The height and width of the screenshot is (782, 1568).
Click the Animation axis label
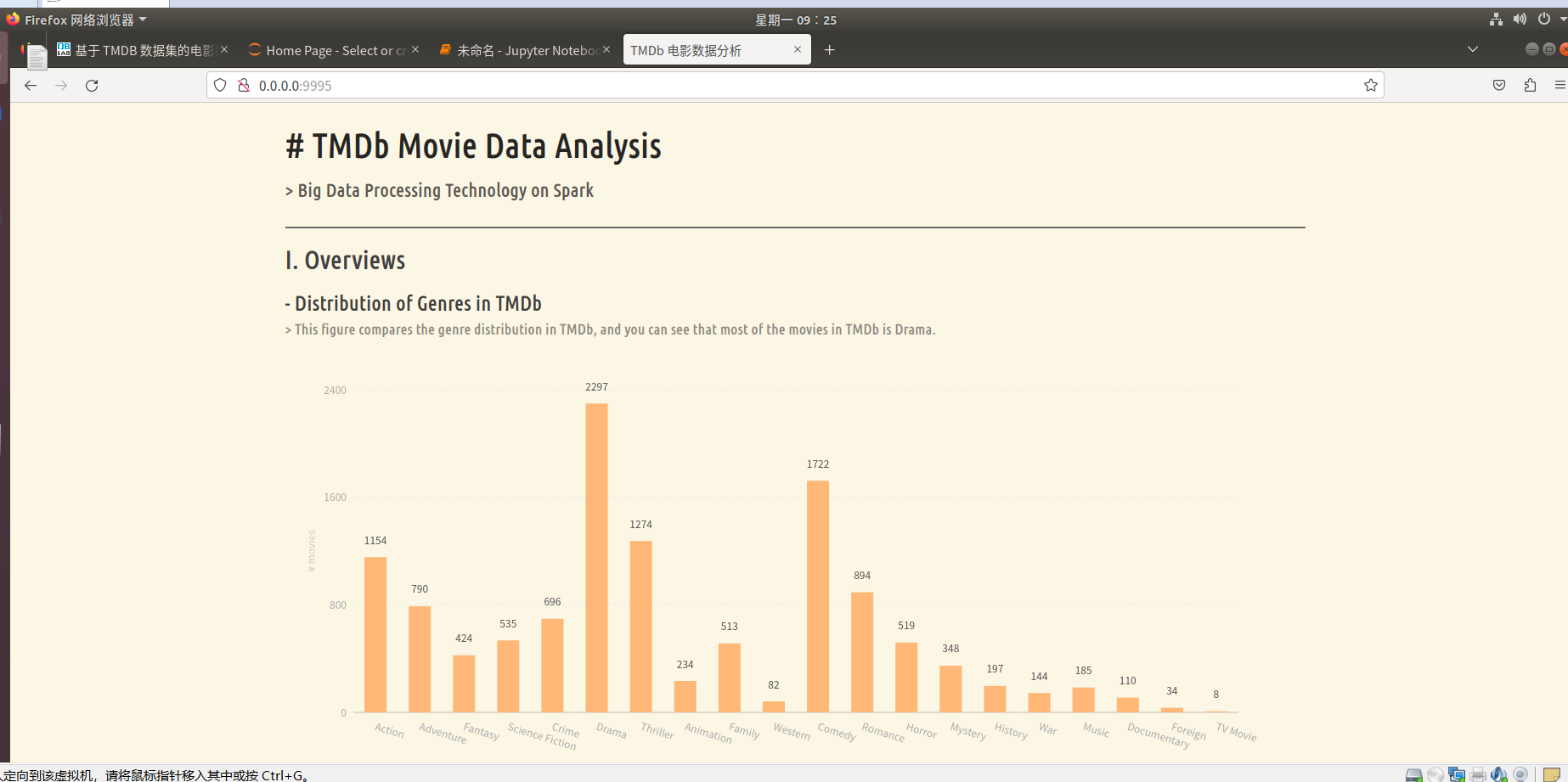[708, 733]
